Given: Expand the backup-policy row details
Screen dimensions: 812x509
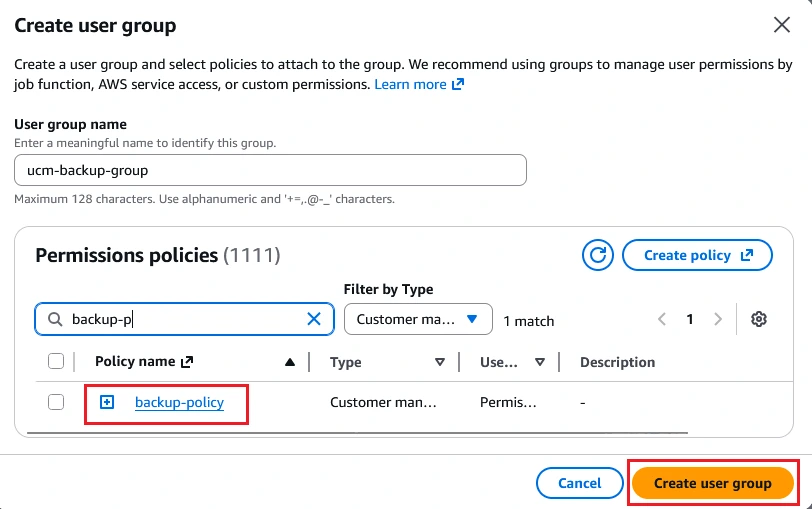Looking at the screenshot, I should click(x=107, y=402).
